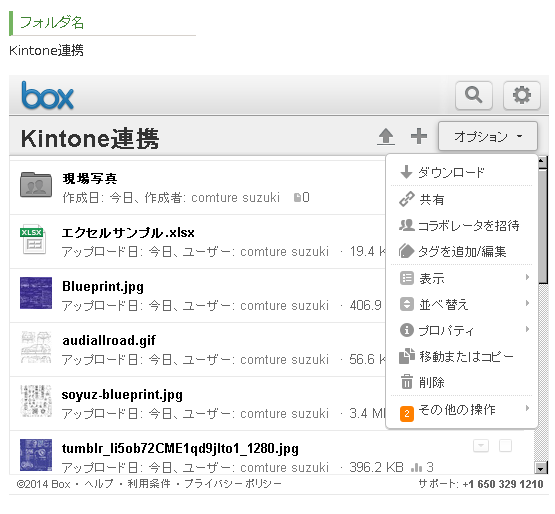Click the ©2014 Box footer text
The image size is (555, 514).
tap(44, 484)
